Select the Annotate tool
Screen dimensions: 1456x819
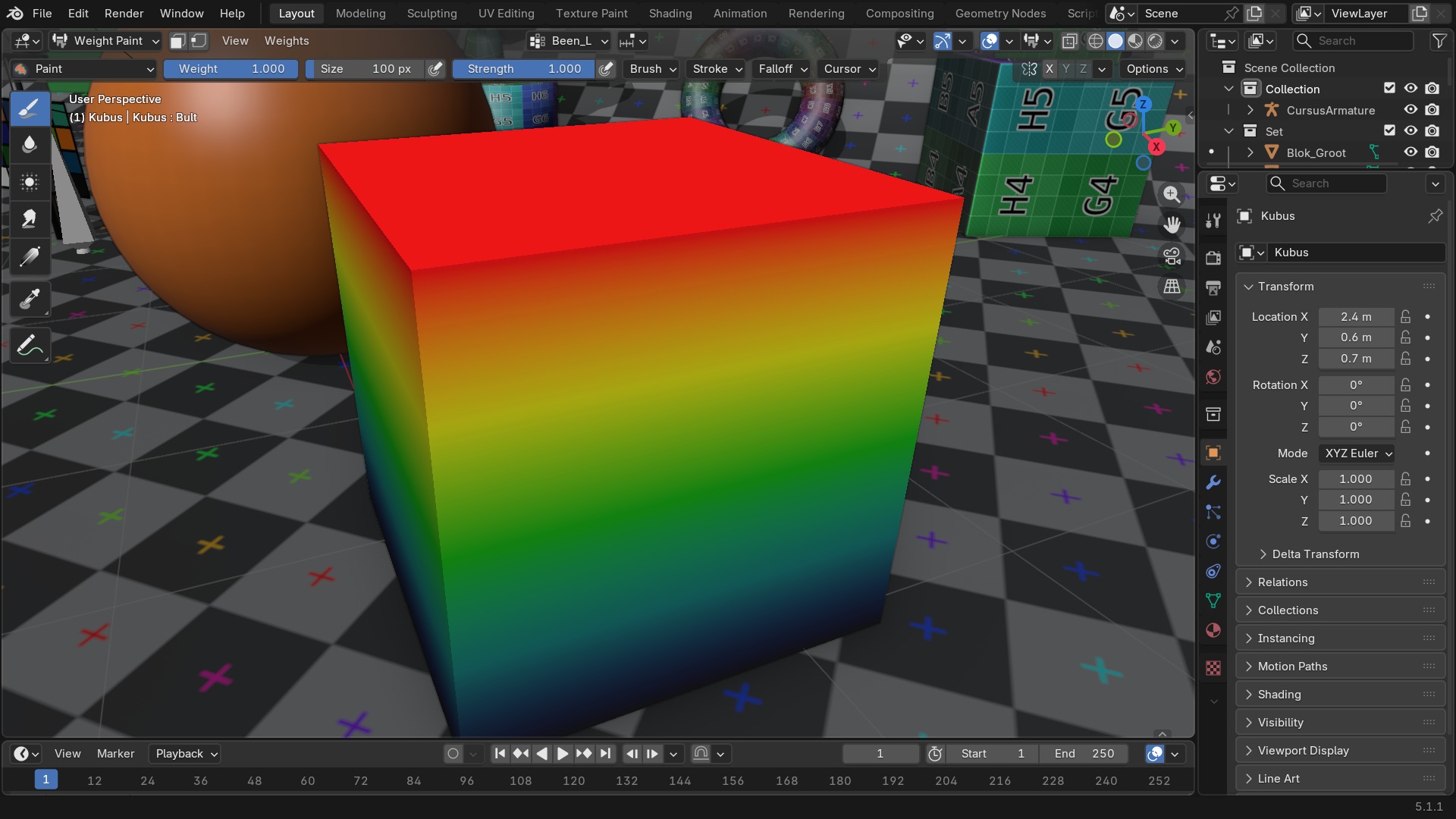coord(30,346)
